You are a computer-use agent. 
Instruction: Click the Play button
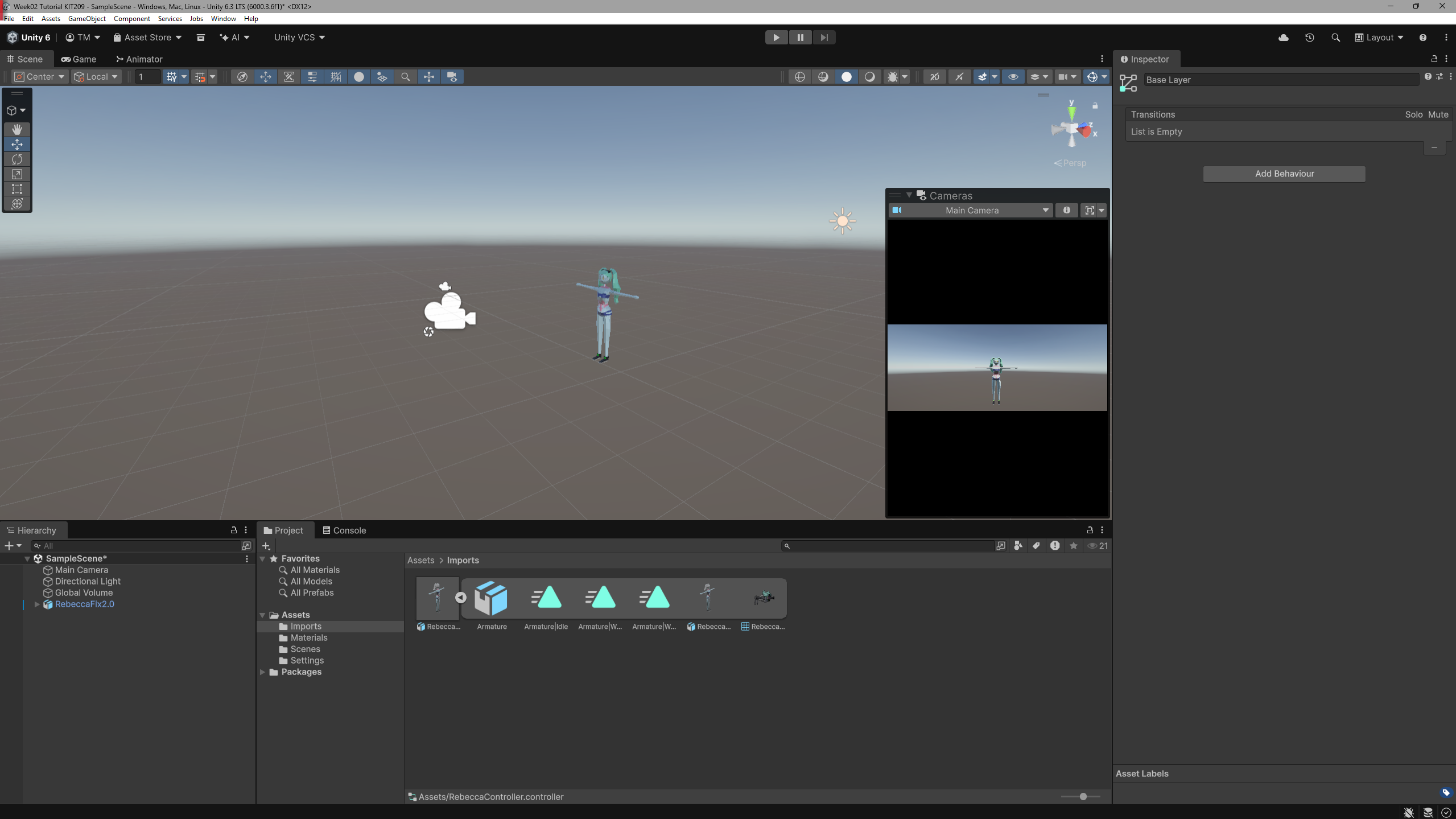click(776, 38)
